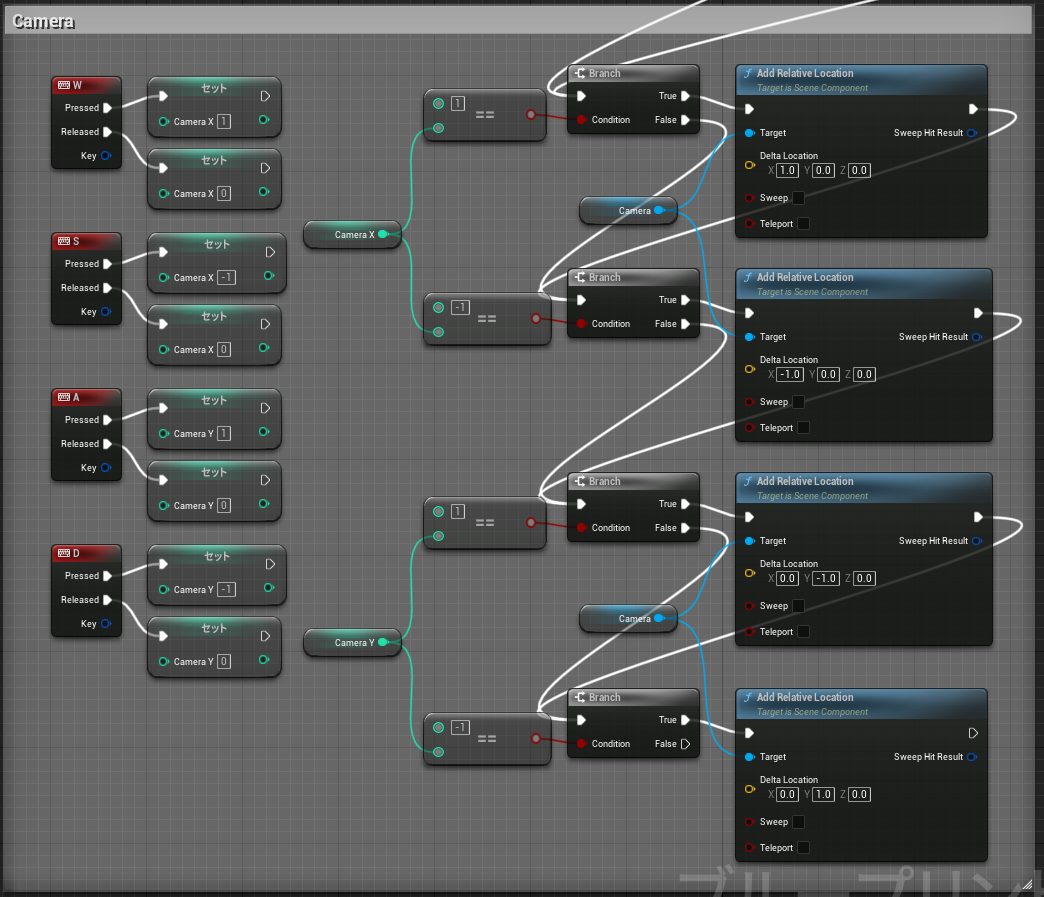Click the Delta Location X field showing 1.0
1044x897 pixels.
click(x=787, y=170)
